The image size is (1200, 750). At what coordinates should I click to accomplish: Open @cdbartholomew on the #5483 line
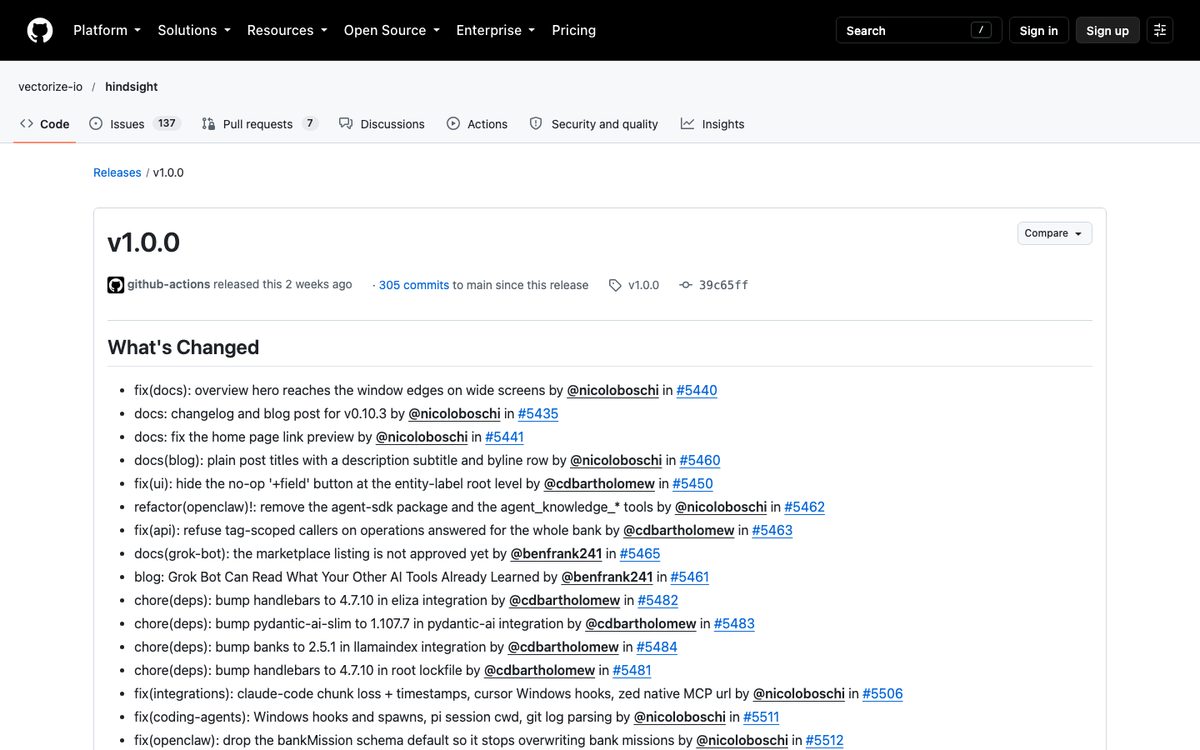(x=640, y=623)
